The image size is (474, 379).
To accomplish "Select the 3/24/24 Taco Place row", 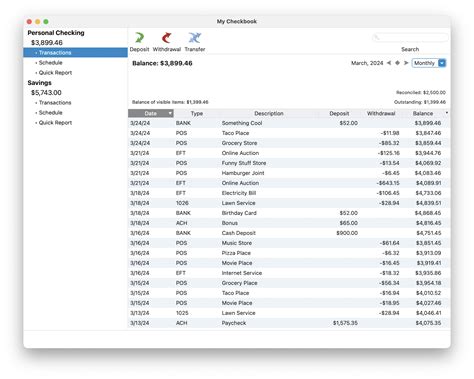I will coord(289,133).
